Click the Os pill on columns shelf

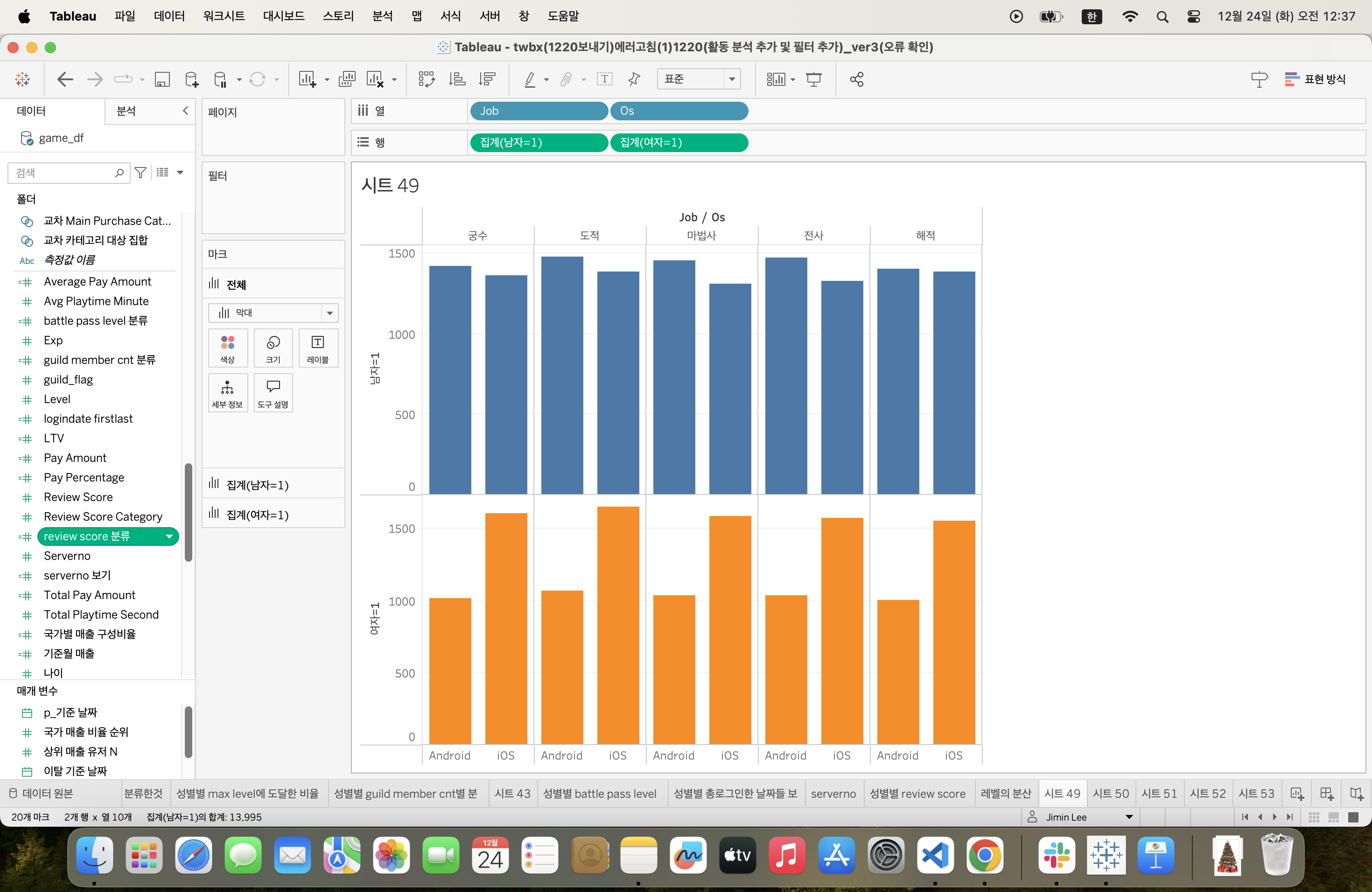(x=679, y=111)
